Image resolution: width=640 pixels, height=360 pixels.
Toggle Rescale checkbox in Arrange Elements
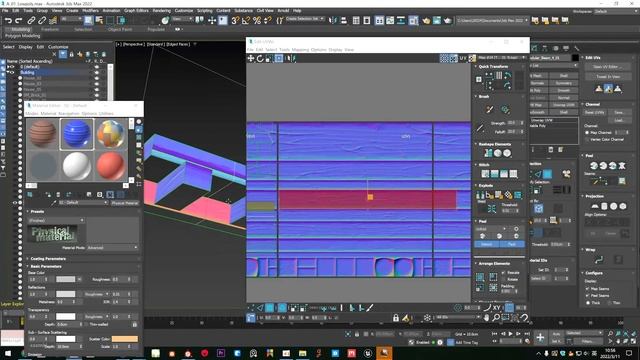503,273
